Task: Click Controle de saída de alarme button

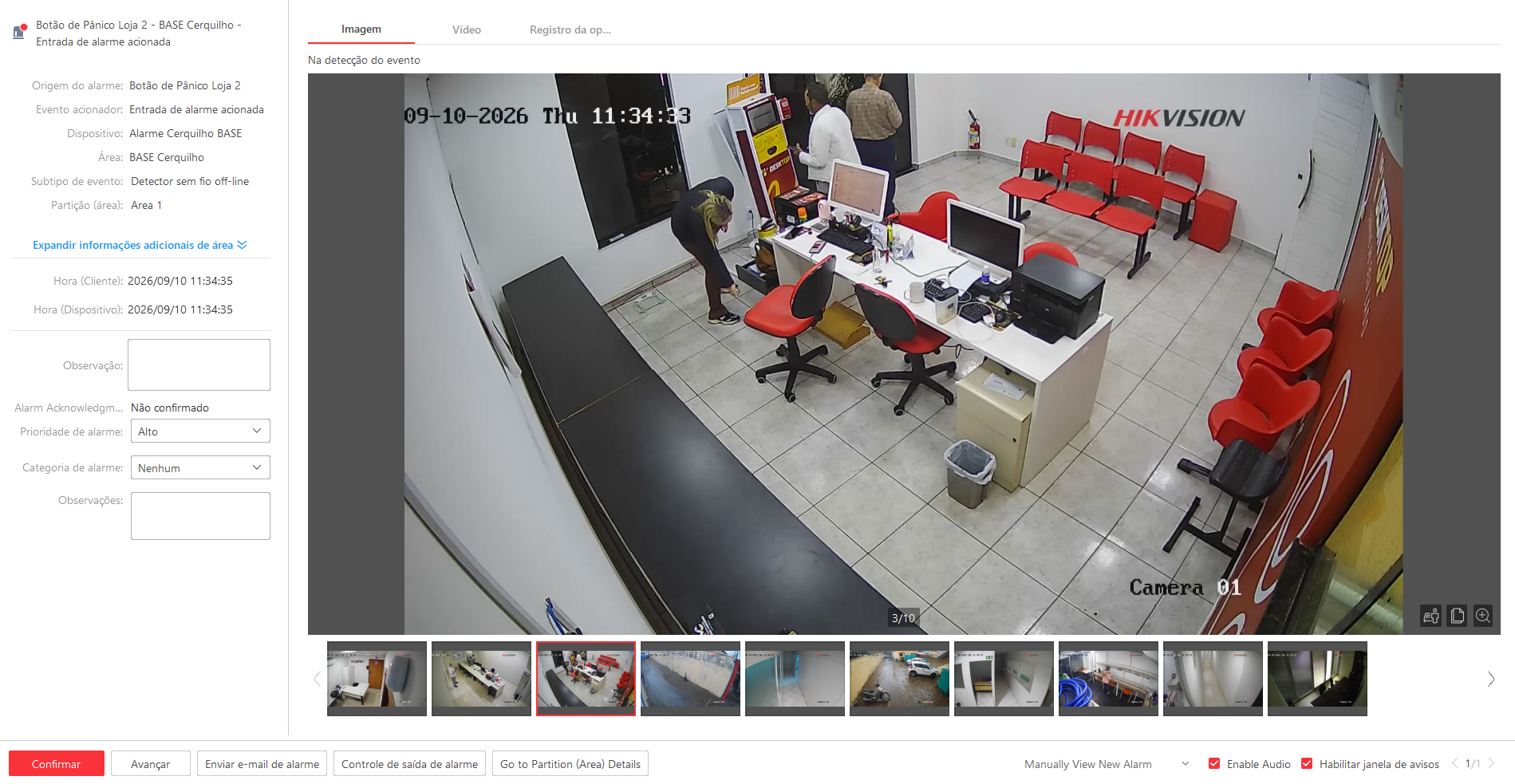Action: (x=409, y=763)
